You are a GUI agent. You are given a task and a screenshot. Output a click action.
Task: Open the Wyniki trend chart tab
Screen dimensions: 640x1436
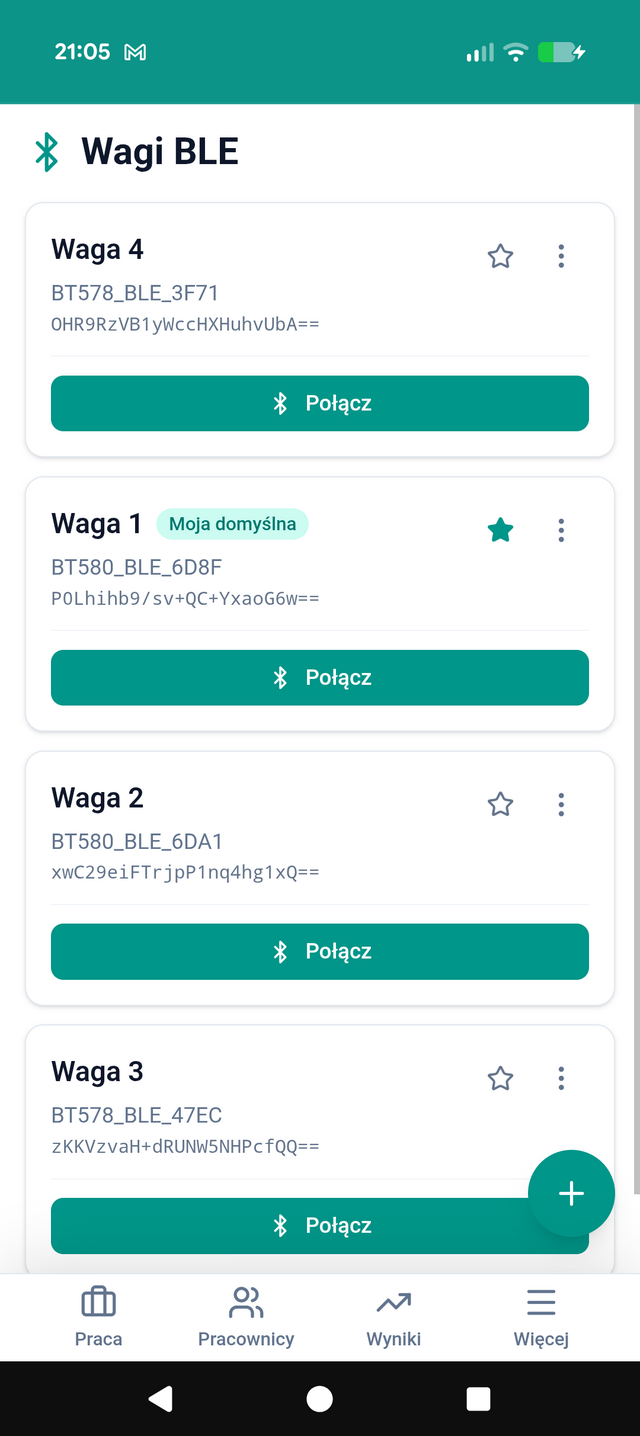(x=394, y=1318)
